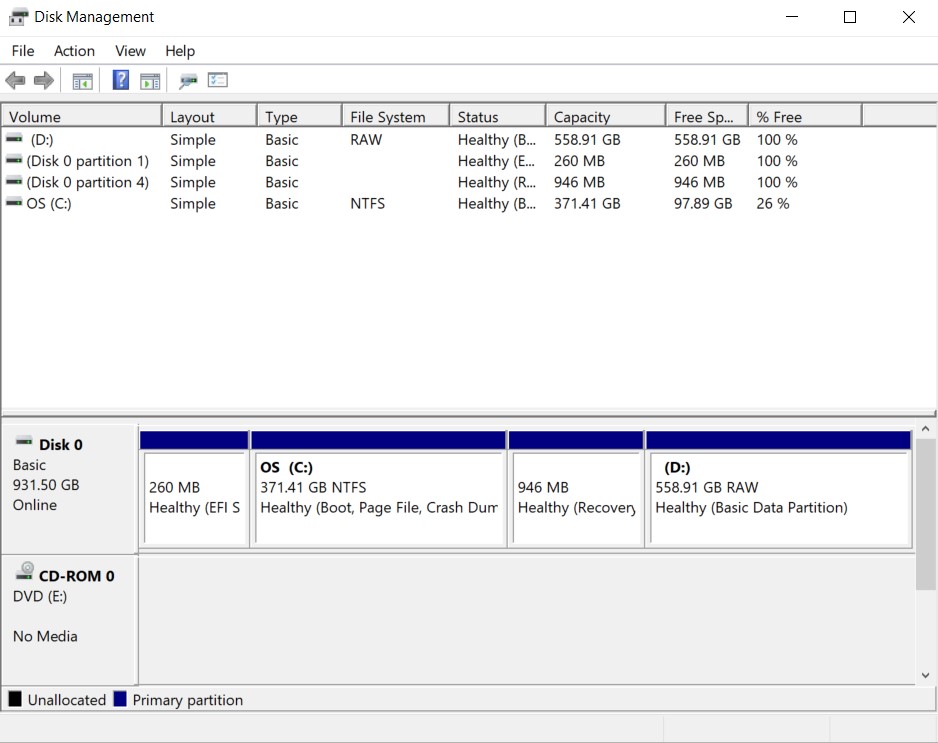Select the 946 MB Recovery partition block
The width and height of the screenshot is (938, 743).
coord(576,489)
